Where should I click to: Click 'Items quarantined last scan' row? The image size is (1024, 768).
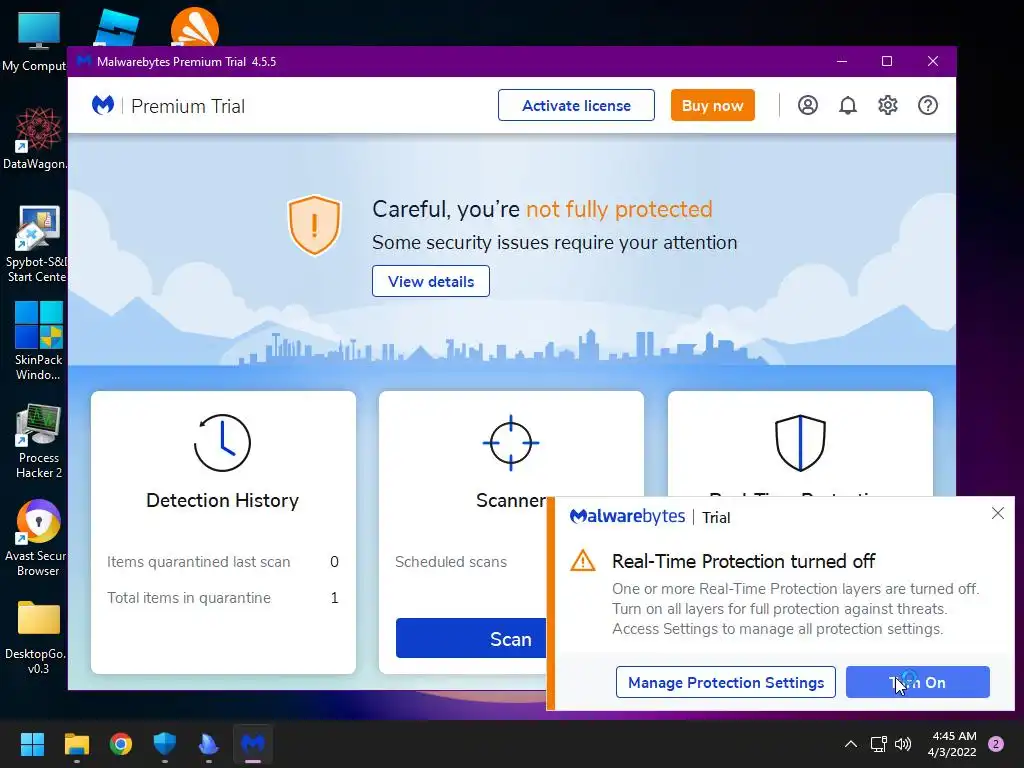223,562
